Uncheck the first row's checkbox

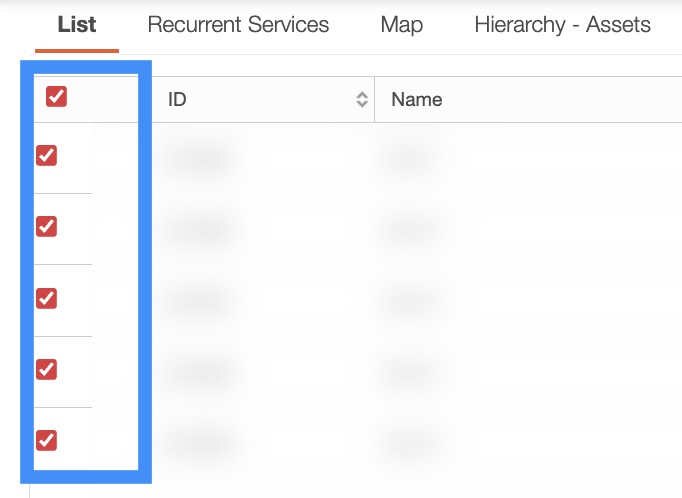pos(46,155)
